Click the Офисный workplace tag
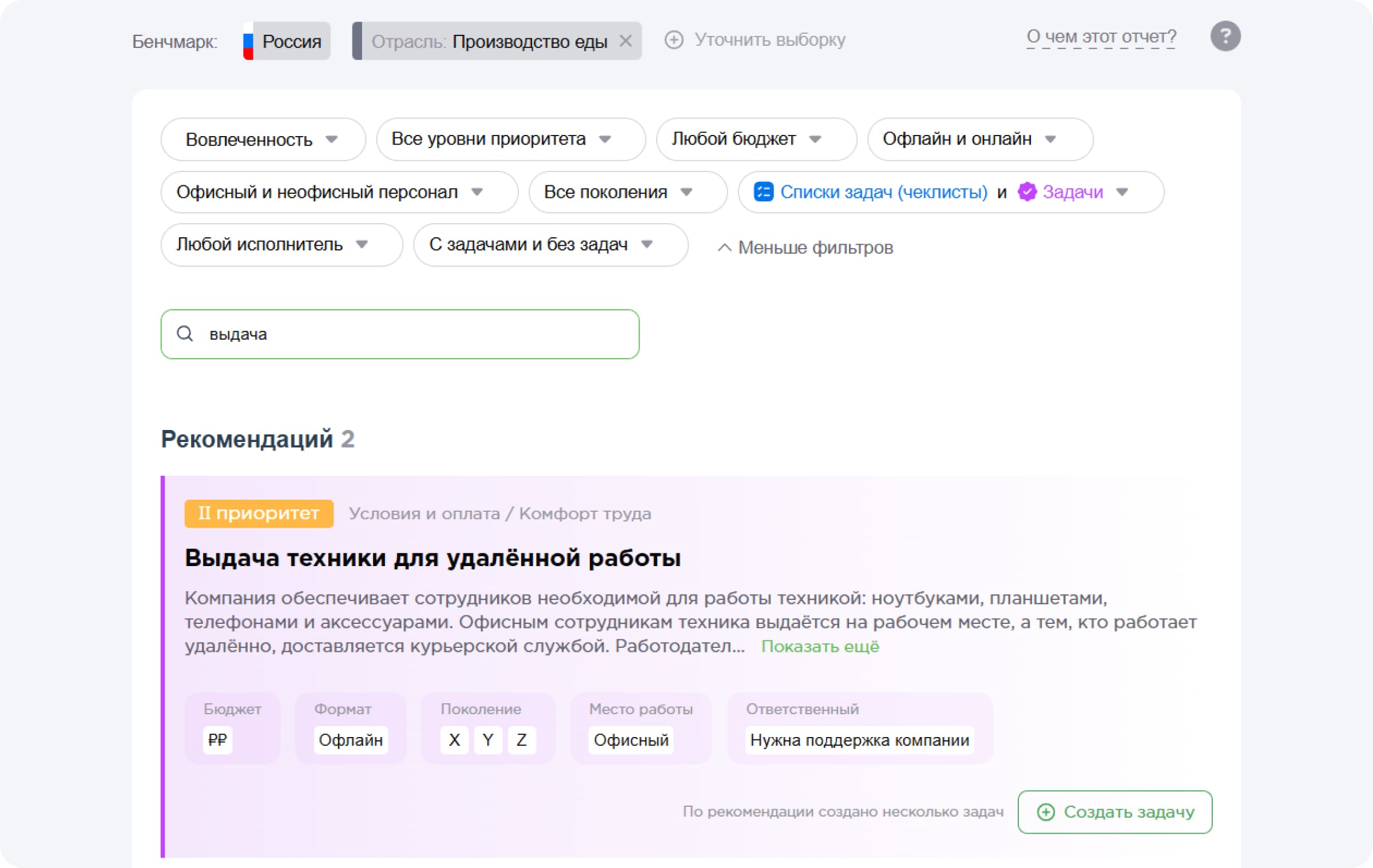 [631, 740]
